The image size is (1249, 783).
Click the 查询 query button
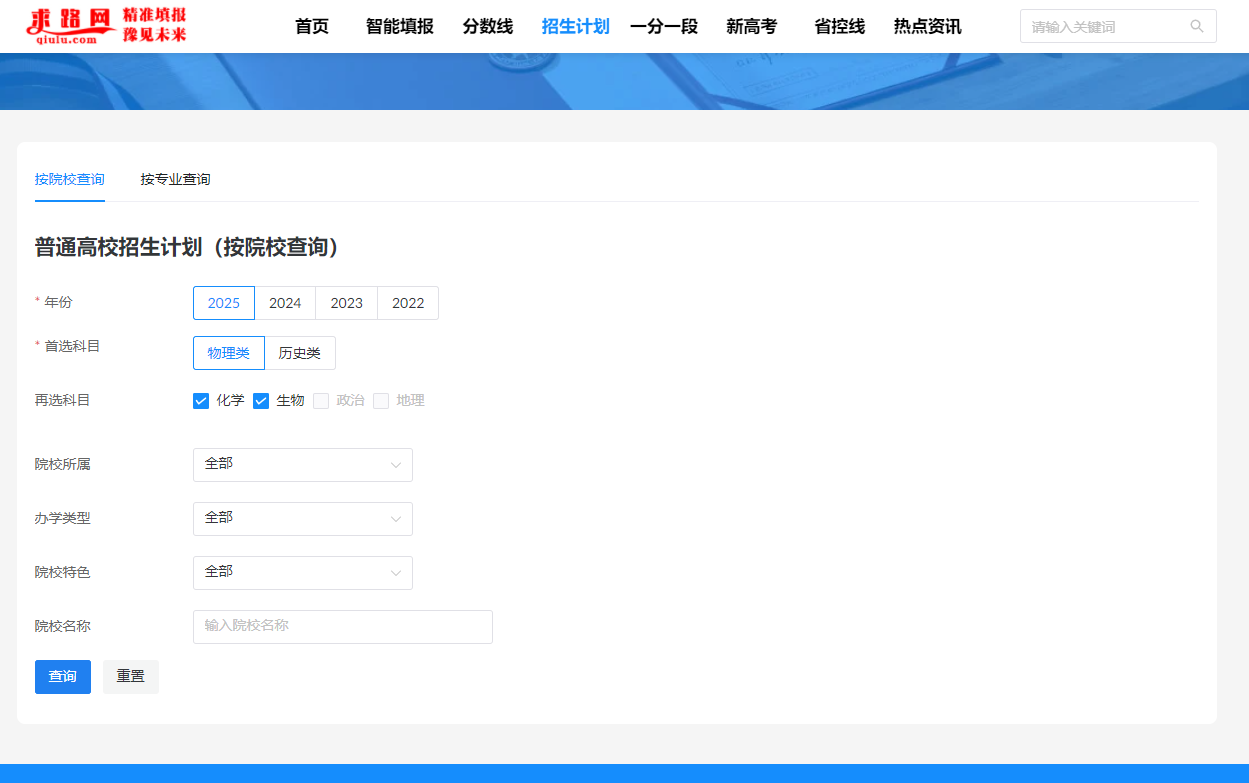coord(62,676)
